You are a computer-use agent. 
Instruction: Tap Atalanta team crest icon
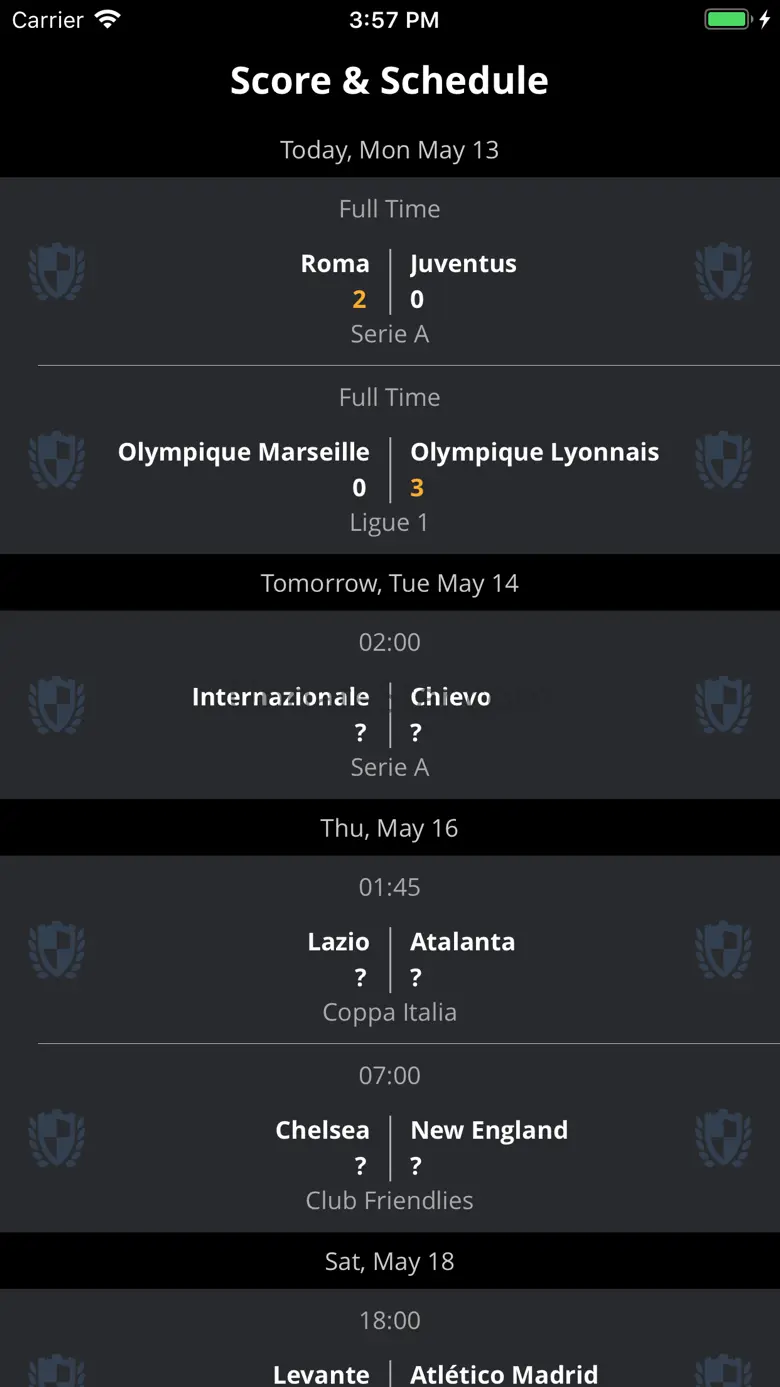[x=723, y=950]
